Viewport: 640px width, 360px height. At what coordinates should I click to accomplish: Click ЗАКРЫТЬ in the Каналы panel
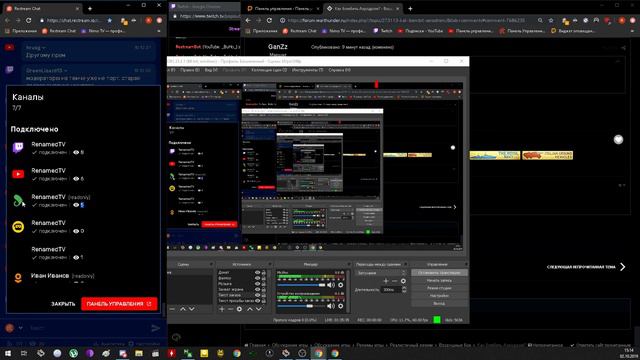63,304
